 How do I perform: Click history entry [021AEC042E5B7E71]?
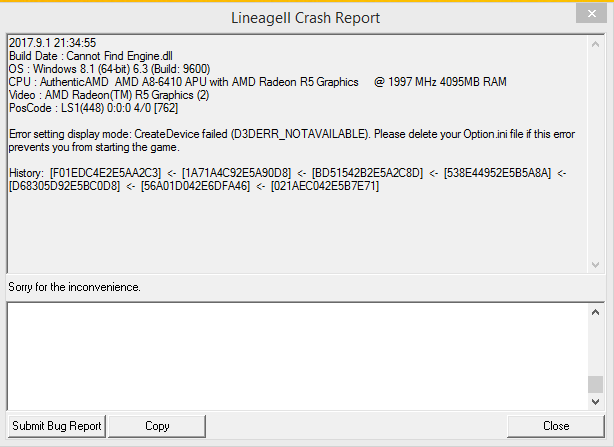pyautogui.click(x=325, y=186)
